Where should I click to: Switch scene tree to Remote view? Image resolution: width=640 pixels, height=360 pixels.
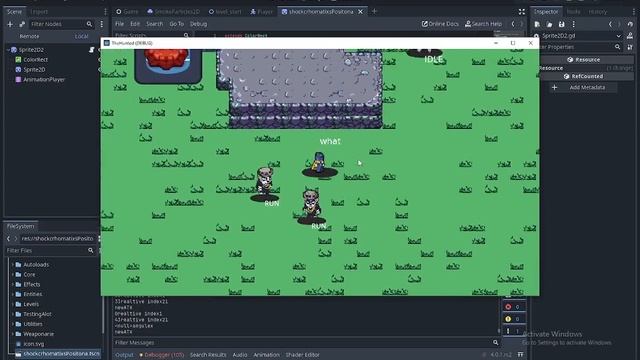point(29,36)
